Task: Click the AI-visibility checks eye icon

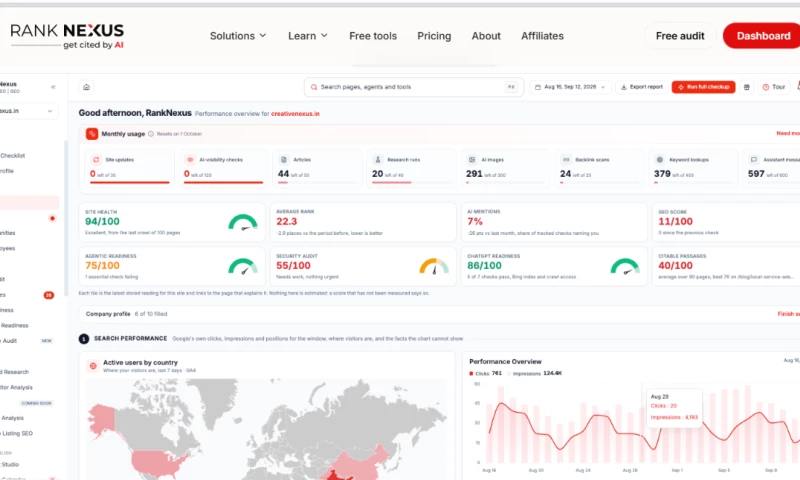Action: [190, 160]
